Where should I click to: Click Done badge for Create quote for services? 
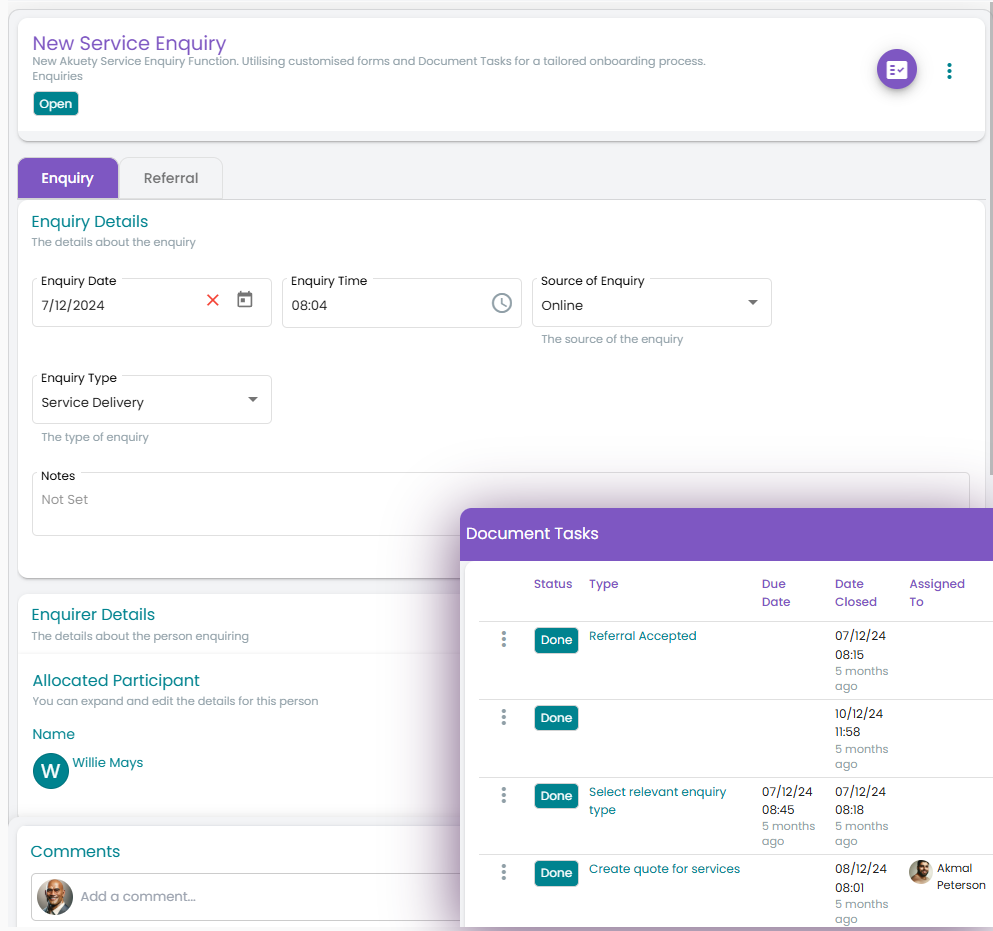pos(556,873)
